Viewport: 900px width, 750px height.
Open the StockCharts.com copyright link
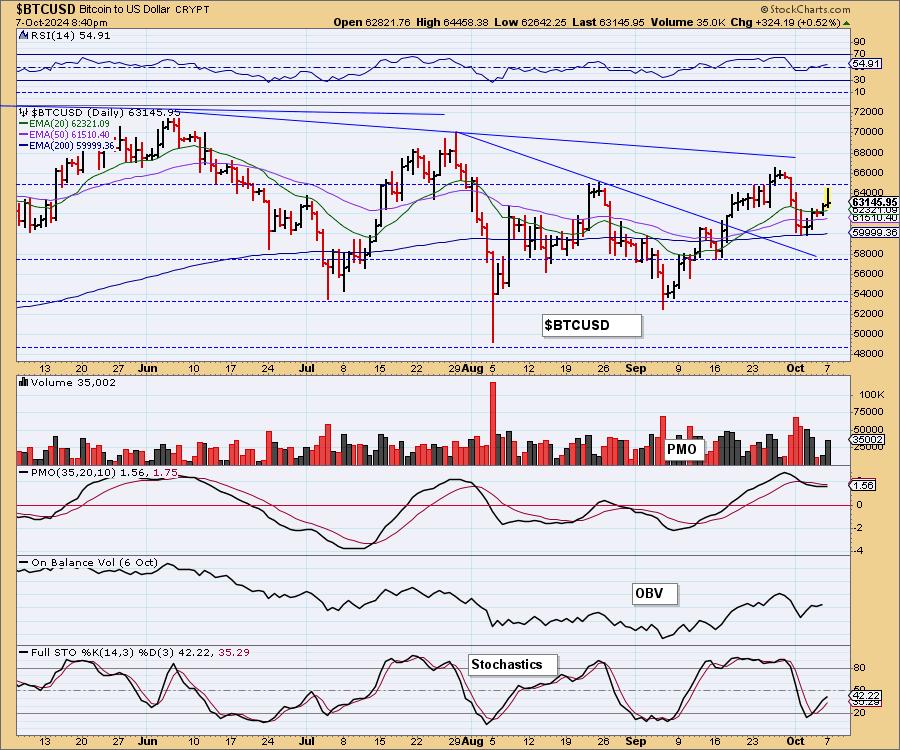(805, 9)
